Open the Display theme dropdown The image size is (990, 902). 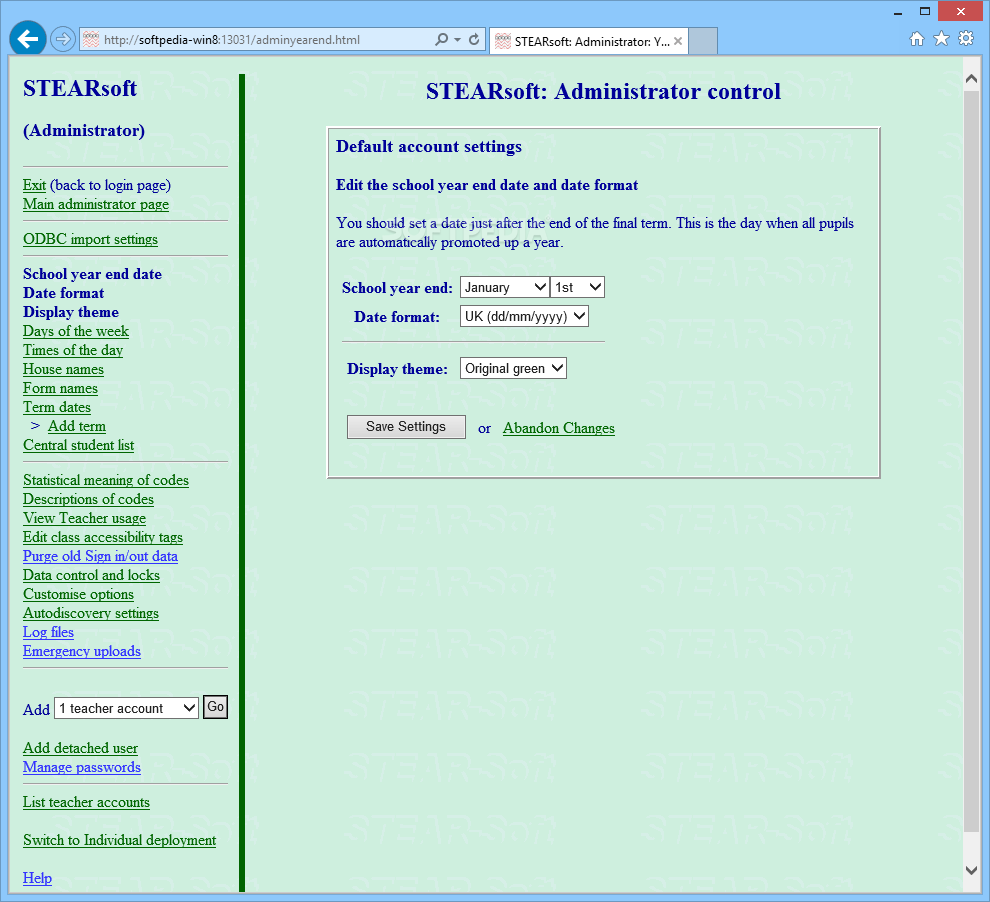point(513,369)
